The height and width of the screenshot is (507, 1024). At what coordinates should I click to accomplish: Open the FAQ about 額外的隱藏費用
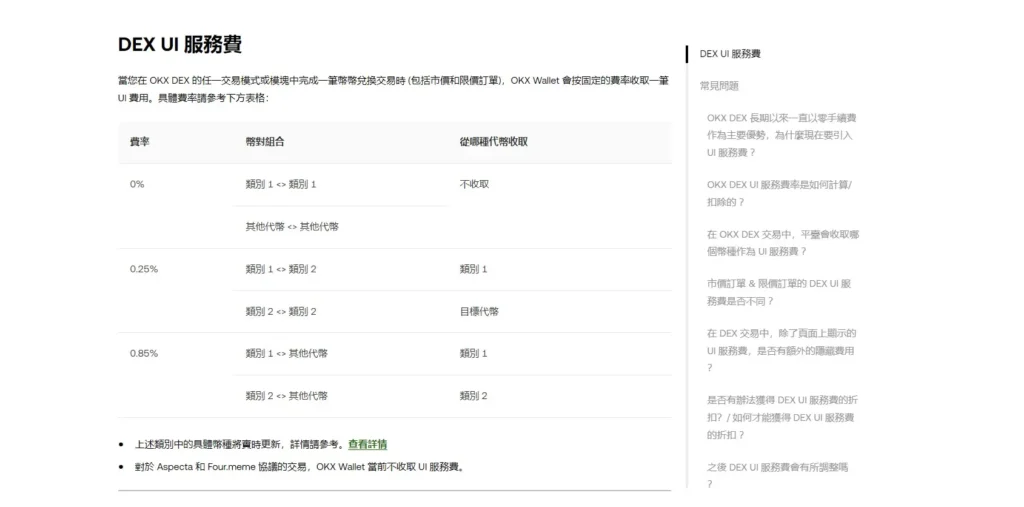[x=781, y=350]
